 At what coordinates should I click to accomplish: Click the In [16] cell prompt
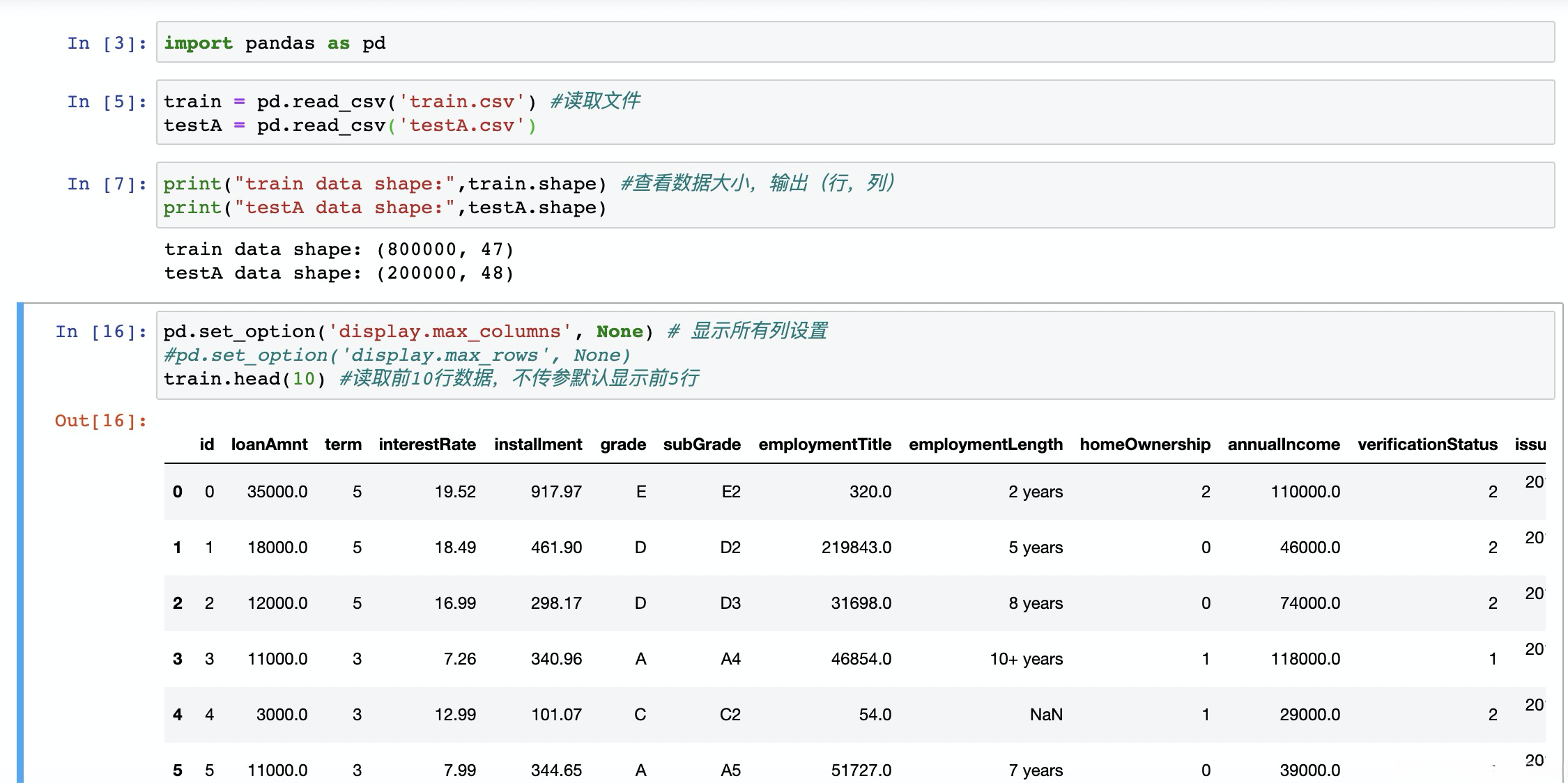coord(101,332)
